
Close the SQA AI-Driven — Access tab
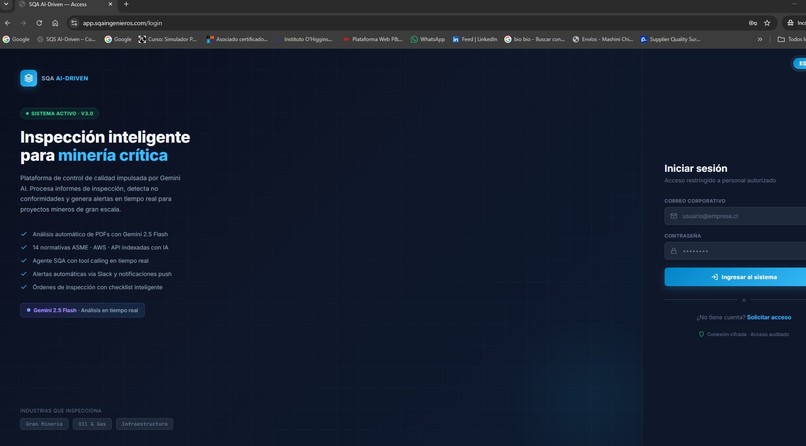111,4
